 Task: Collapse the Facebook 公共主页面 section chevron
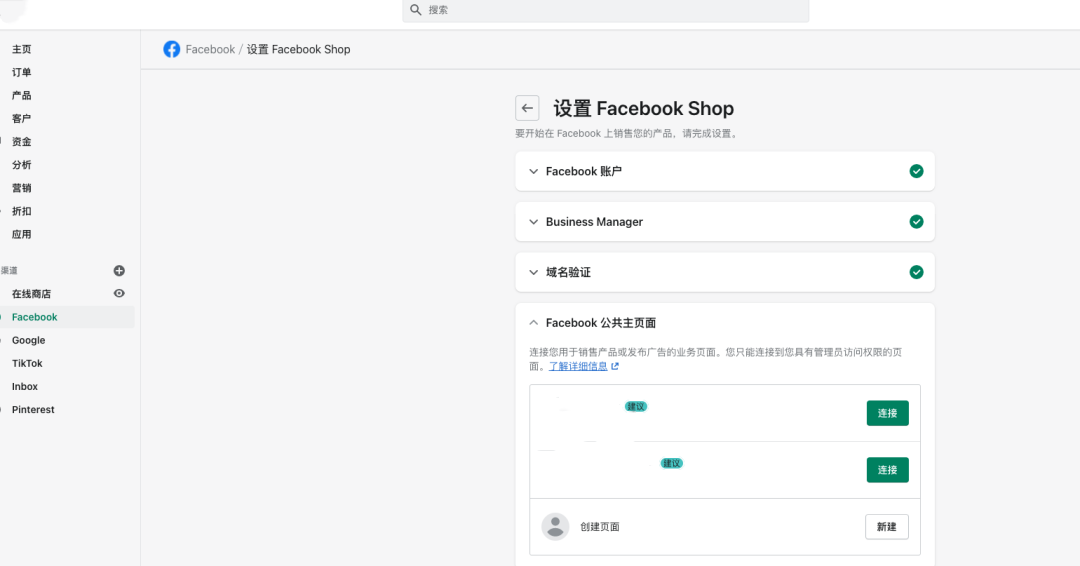click(533, 322)
